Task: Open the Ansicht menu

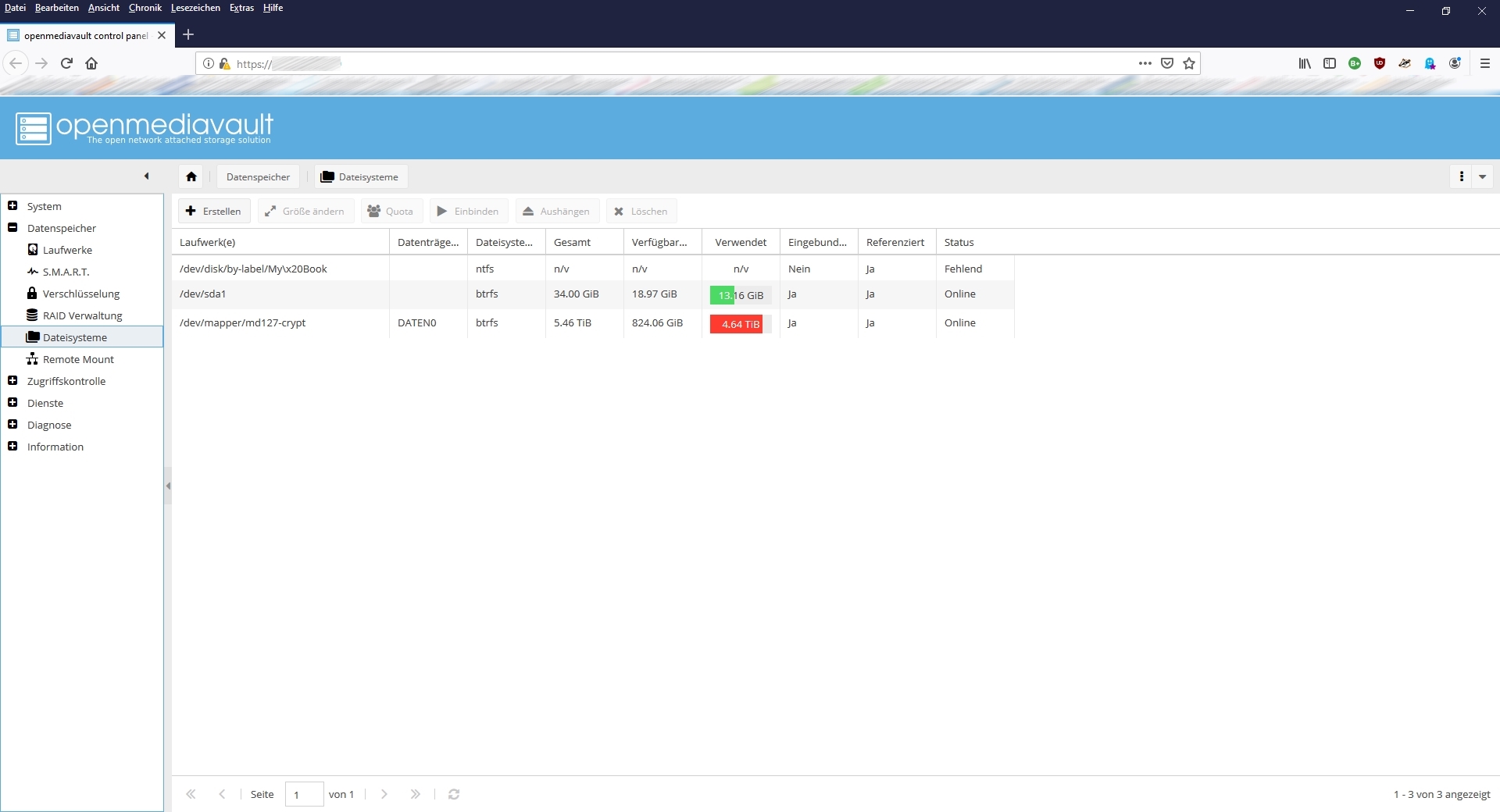Action: click(x=104, y=8)
